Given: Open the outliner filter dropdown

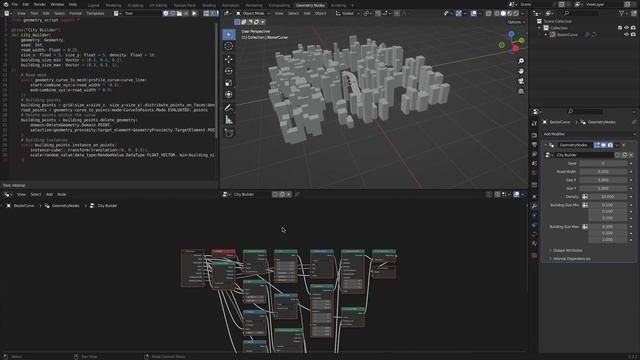Looking at the screenshot, I should 623,13.
